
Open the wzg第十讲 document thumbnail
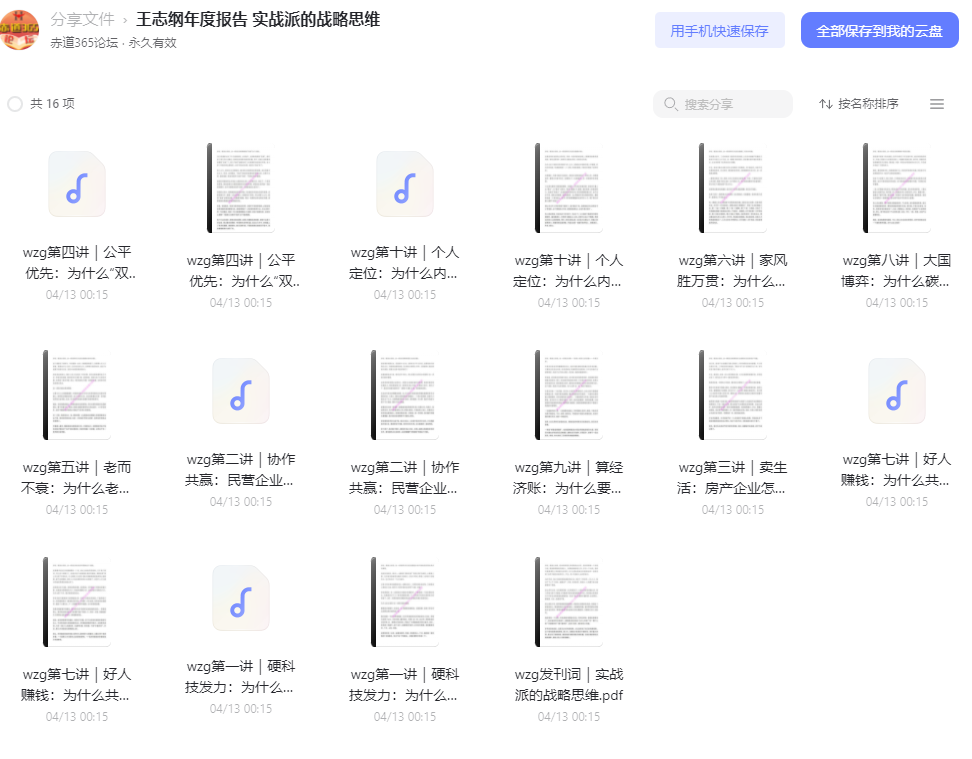[569, 188]
